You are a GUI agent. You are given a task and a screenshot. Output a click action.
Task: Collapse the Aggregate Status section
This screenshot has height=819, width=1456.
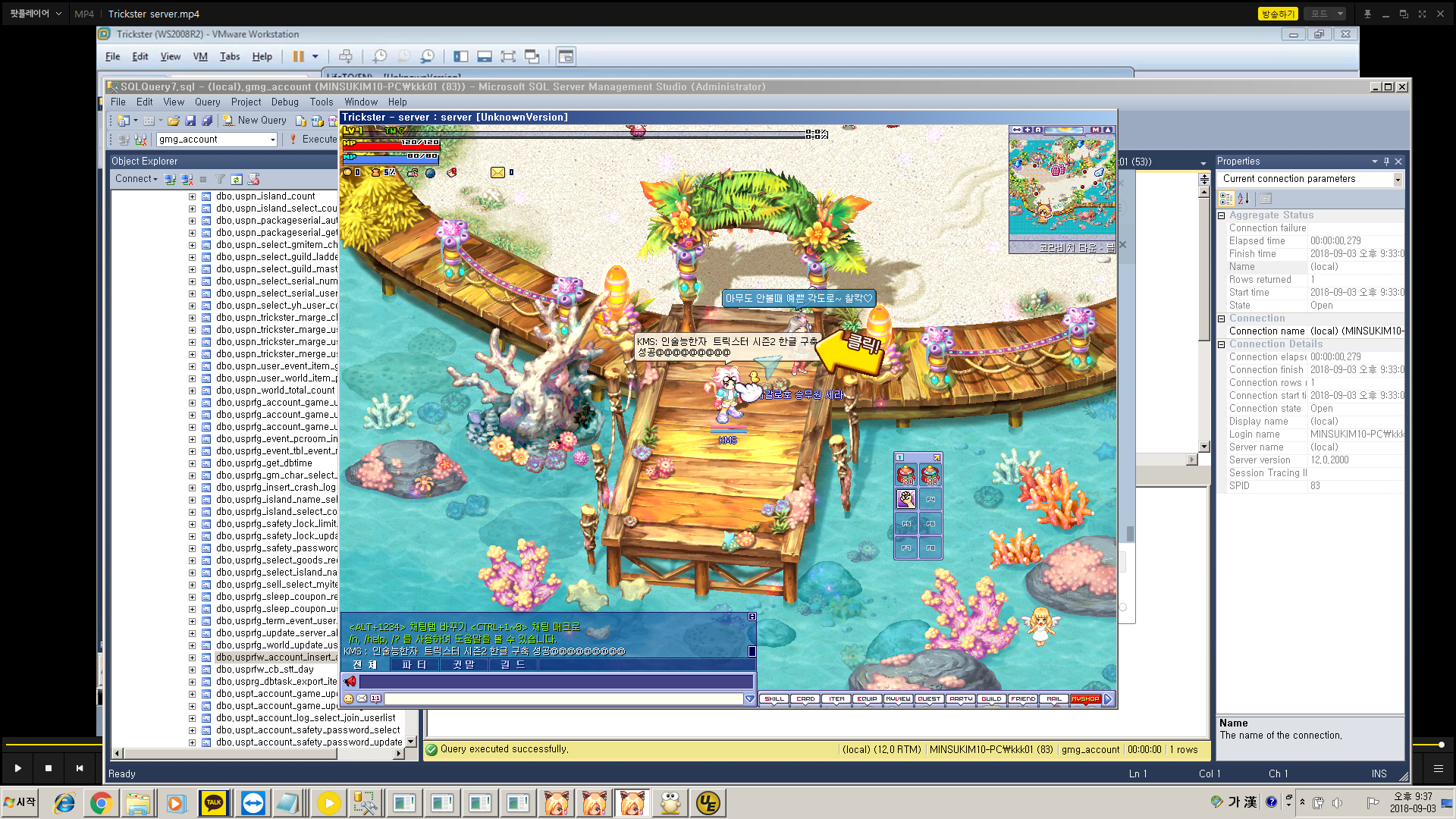click(1222, 215)
